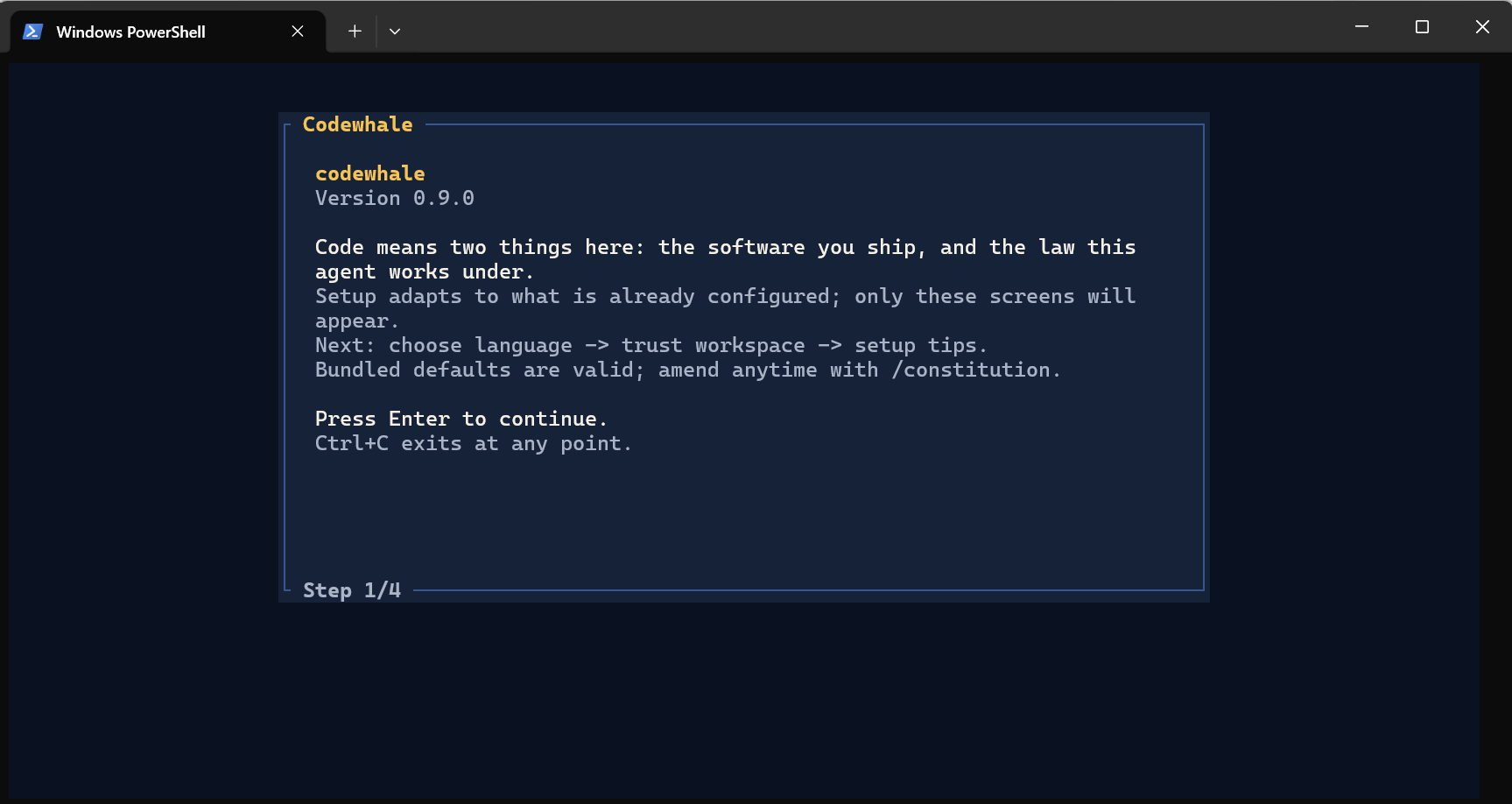Screen dimensions: 1512x804
Task: Click the 'Setup adapts to what is' line
Action: tap(725, 296)
